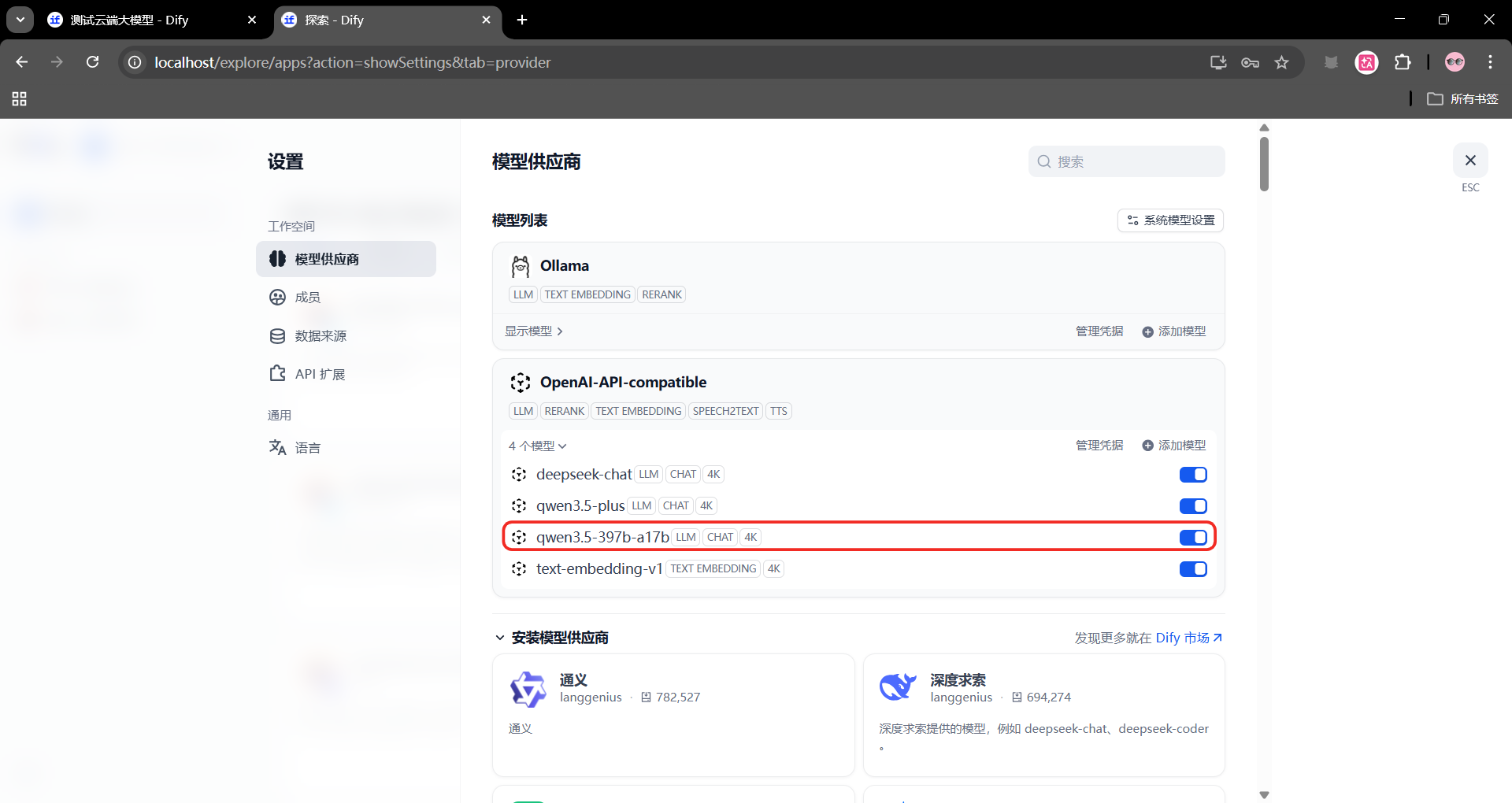Toggle off the deepseek-chat model switch
The width and height of the screenshot is (1512, 803).
(x=1193, y=475)
